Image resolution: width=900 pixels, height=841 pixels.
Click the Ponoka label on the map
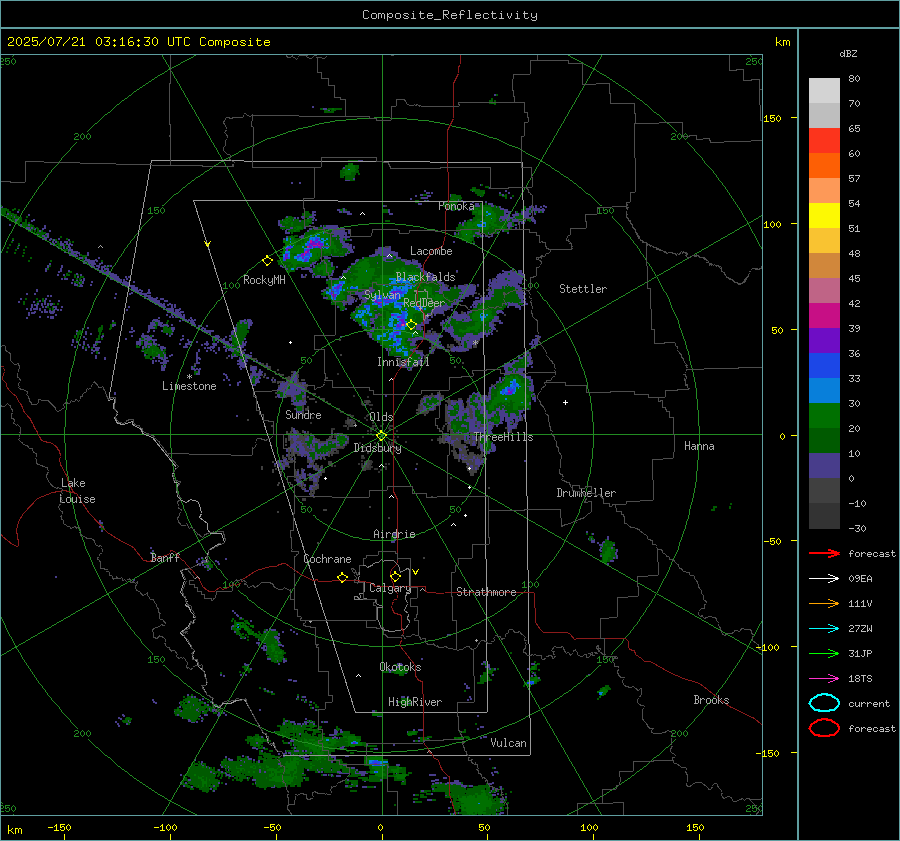[x=456, y=206]
